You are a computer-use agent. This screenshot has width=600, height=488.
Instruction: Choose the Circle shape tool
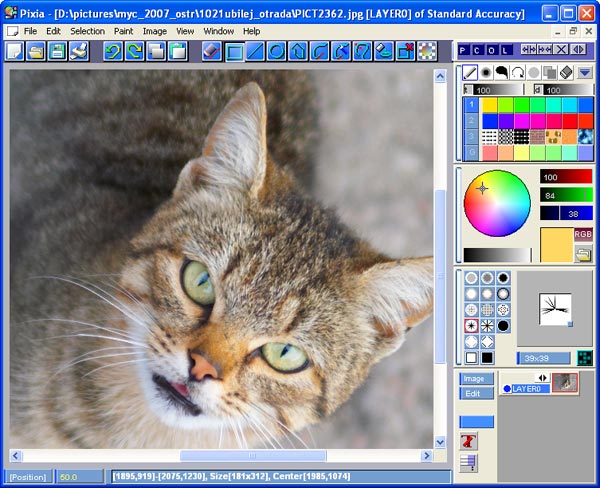(x=276, y=52)
